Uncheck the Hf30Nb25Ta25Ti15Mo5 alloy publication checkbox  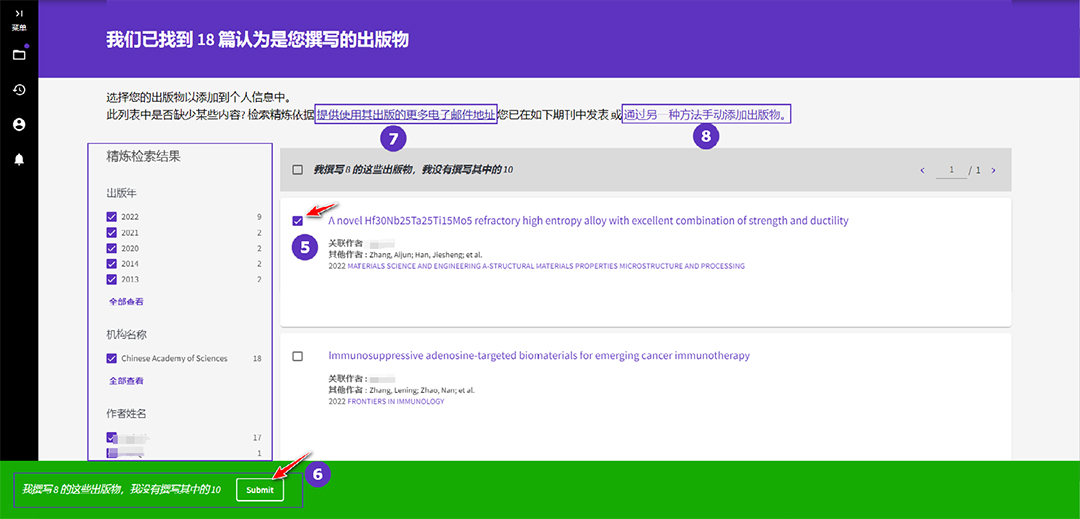[298, 221]
